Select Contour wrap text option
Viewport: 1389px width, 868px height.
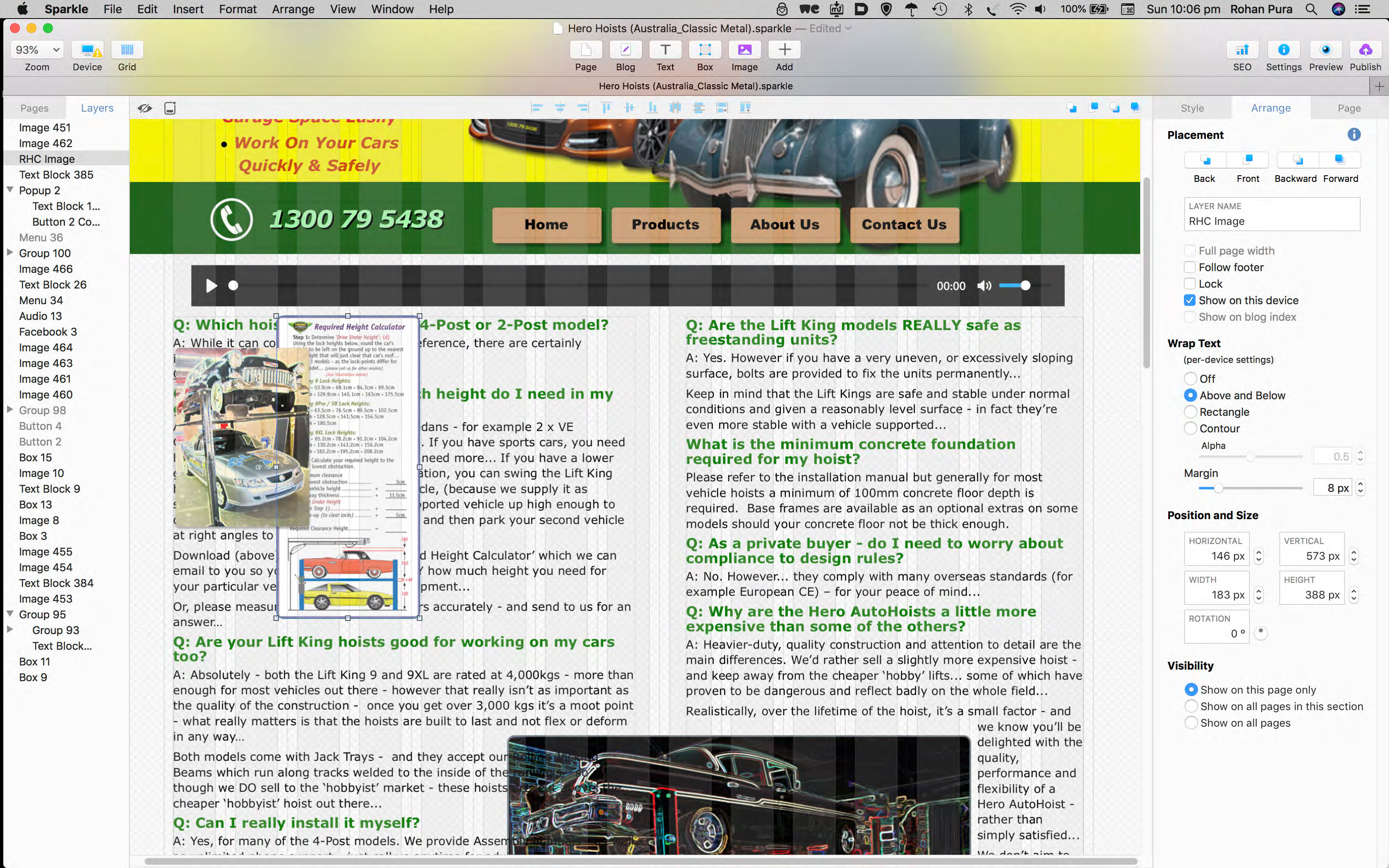pyautogui.click(x=1191, y=429)
